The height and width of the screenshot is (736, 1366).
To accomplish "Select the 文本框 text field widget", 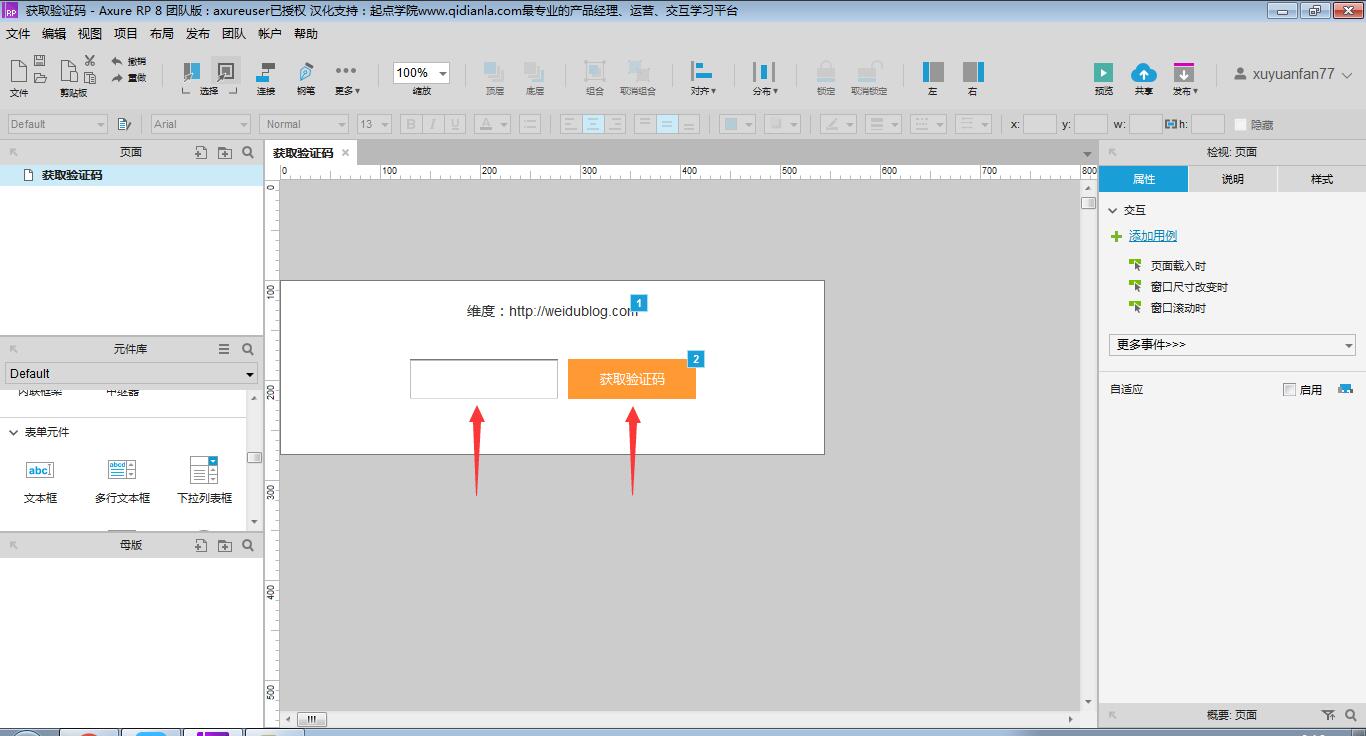I will pos(40,480).
